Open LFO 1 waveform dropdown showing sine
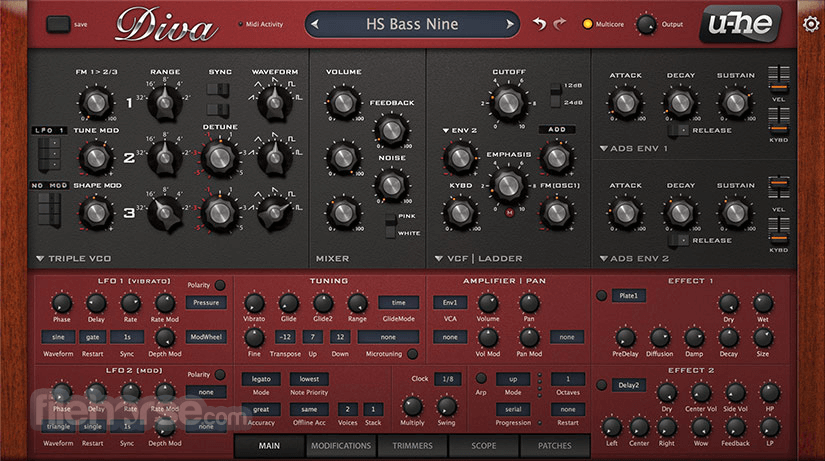The height and width of the screenshot is (461, 825). 58,337
